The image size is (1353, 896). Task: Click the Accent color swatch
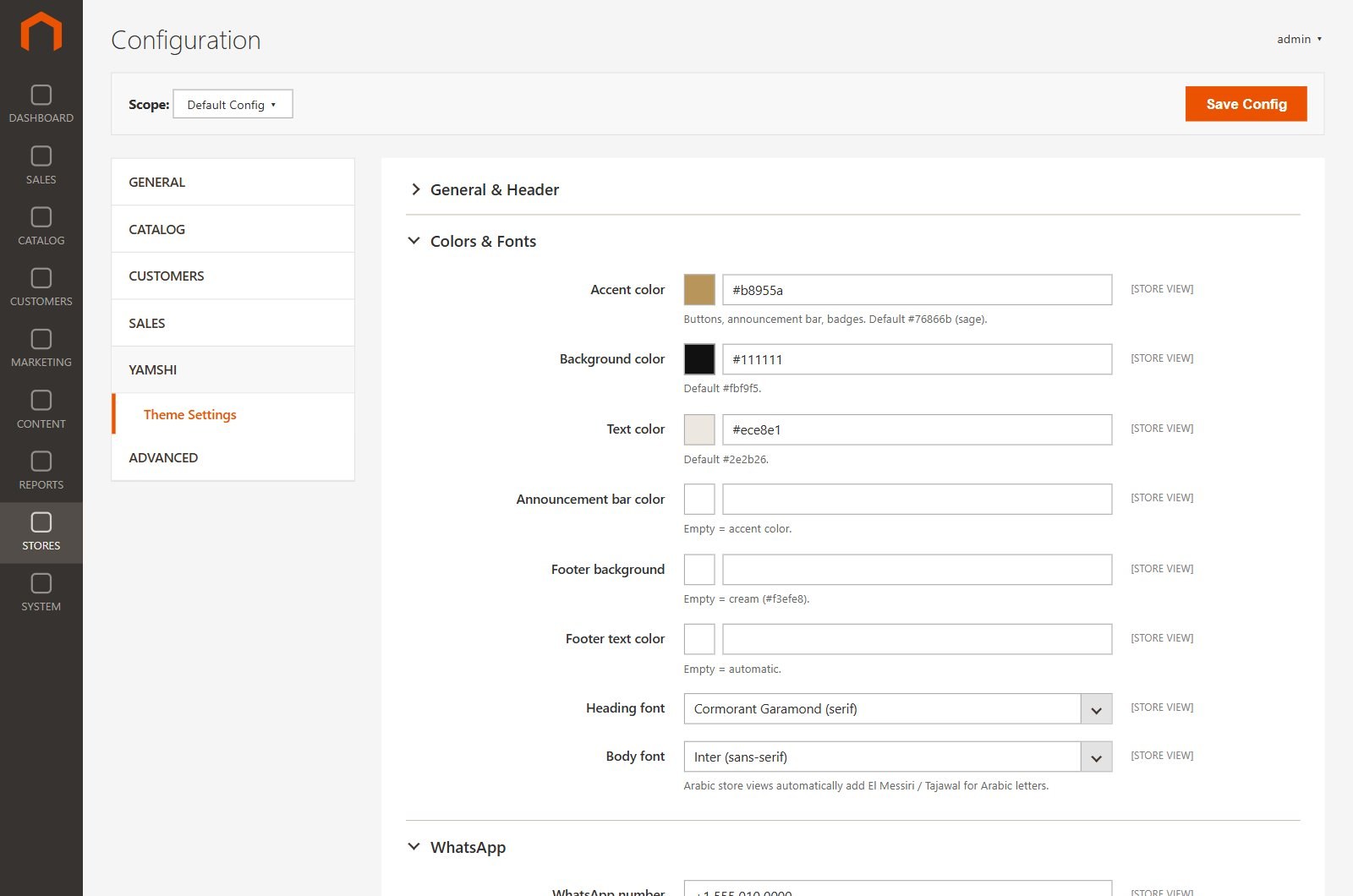pos(699,289)
